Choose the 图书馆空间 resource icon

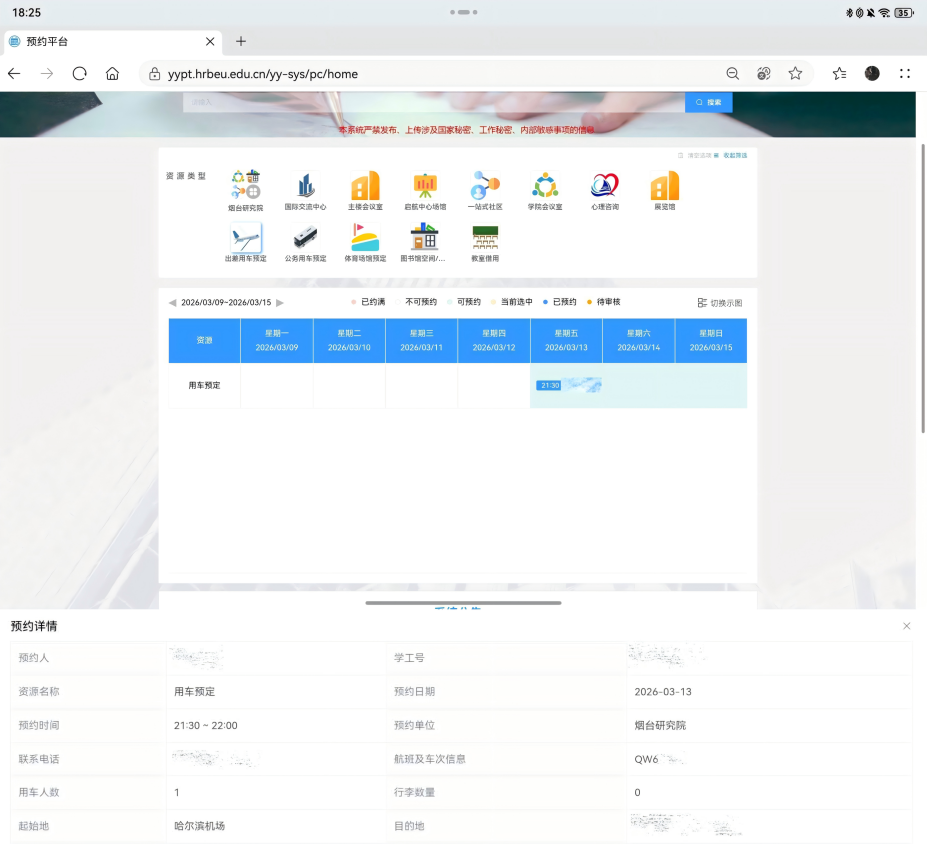[x=425, y=239]
